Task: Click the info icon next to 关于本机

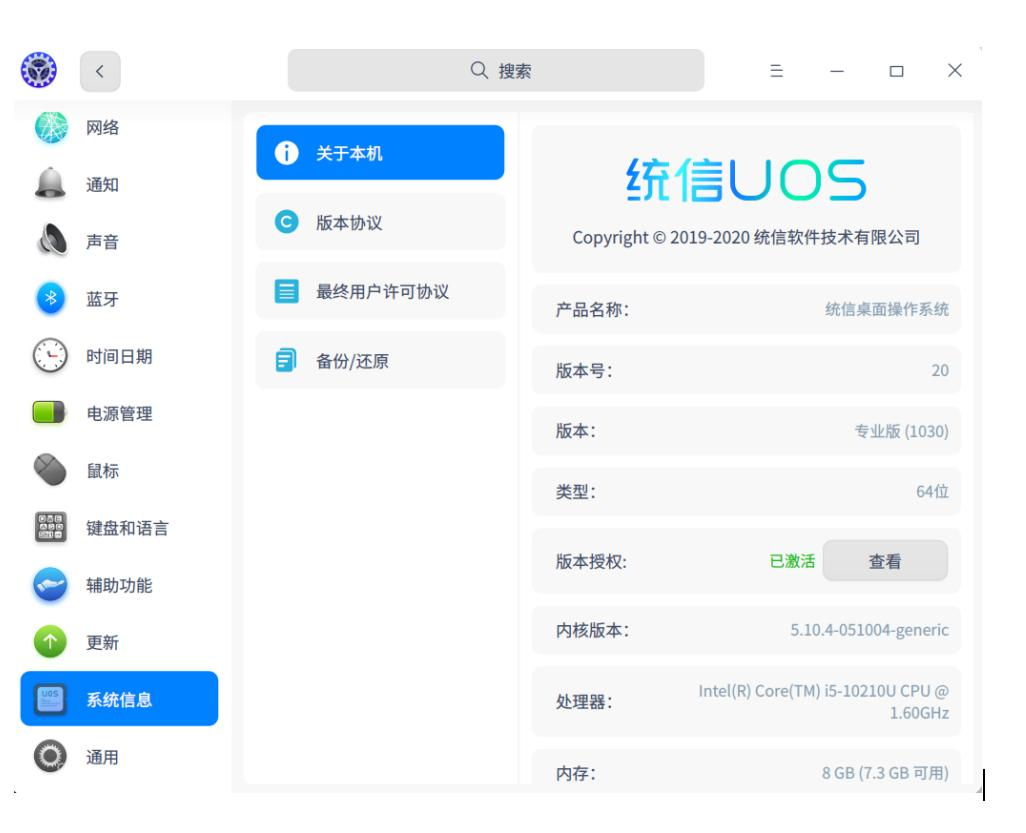Action: click(286, 152)
